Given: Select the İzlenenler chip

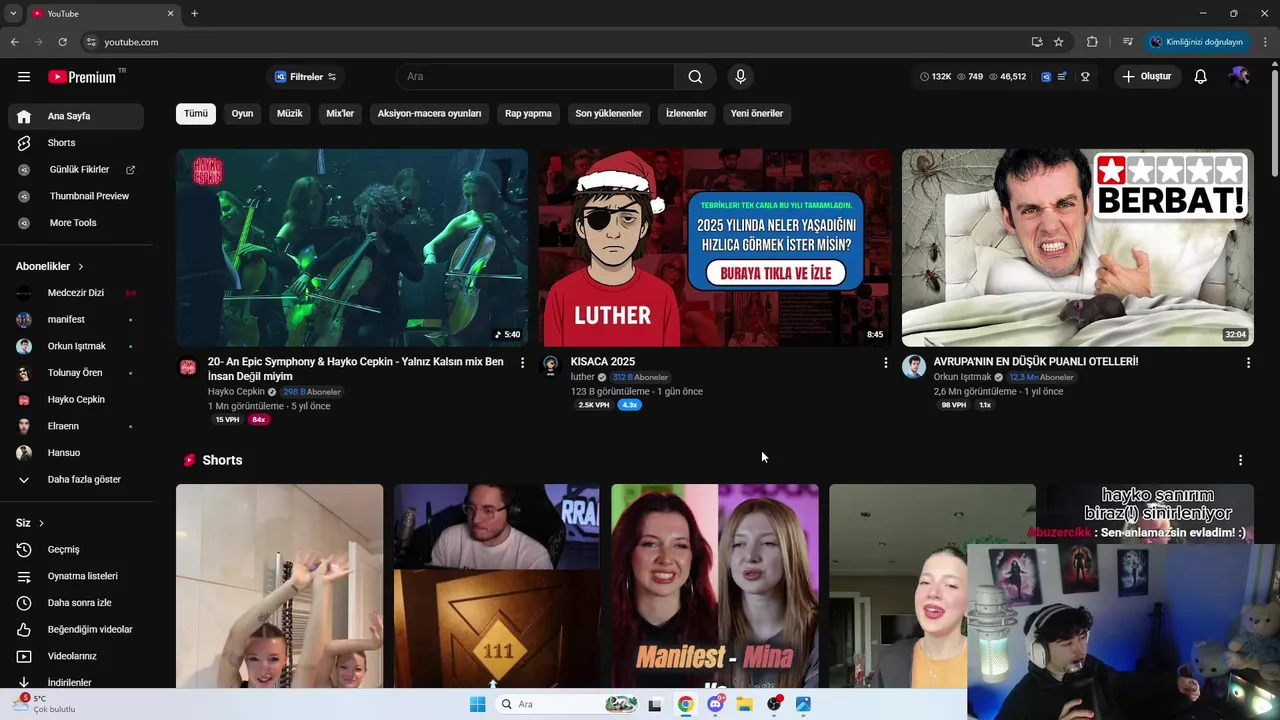Looking at the screenshot, I should coord(686,113).
